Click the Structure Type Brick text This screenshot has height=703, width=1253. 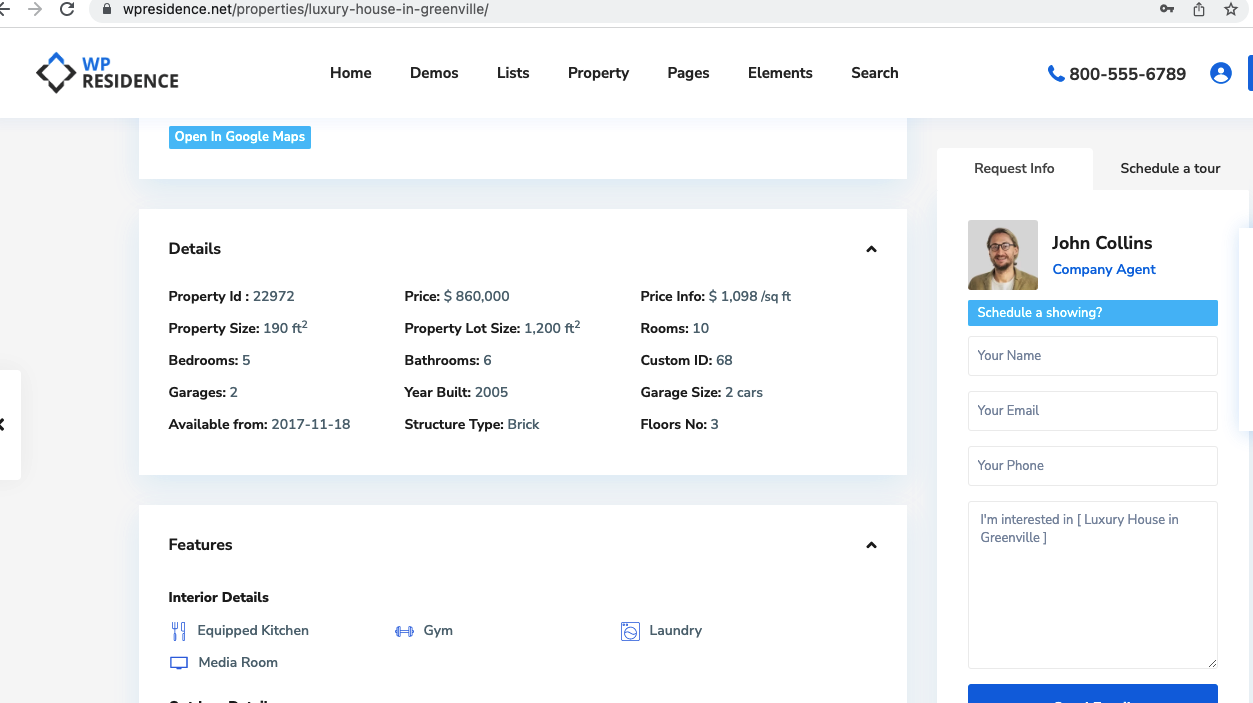click(472, 425)
